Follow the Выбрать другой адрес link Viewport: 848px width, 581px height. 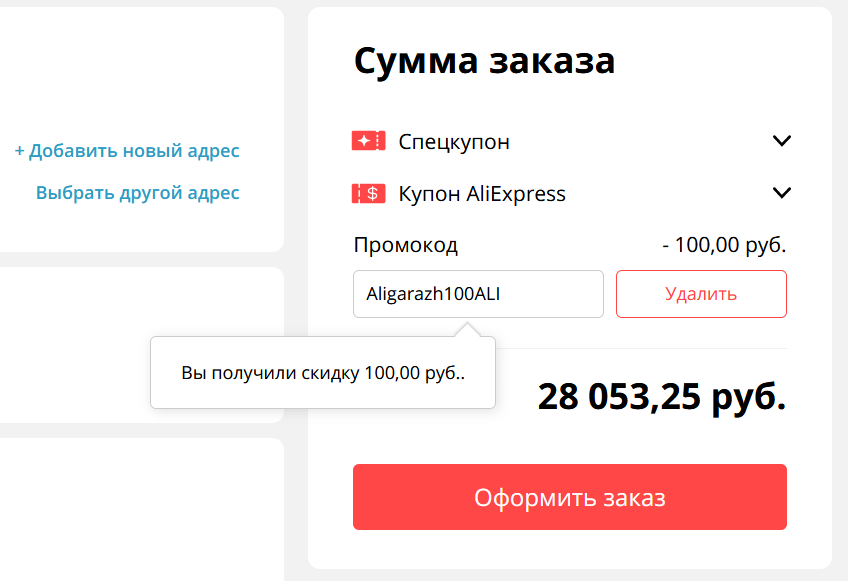pos(138,193)
